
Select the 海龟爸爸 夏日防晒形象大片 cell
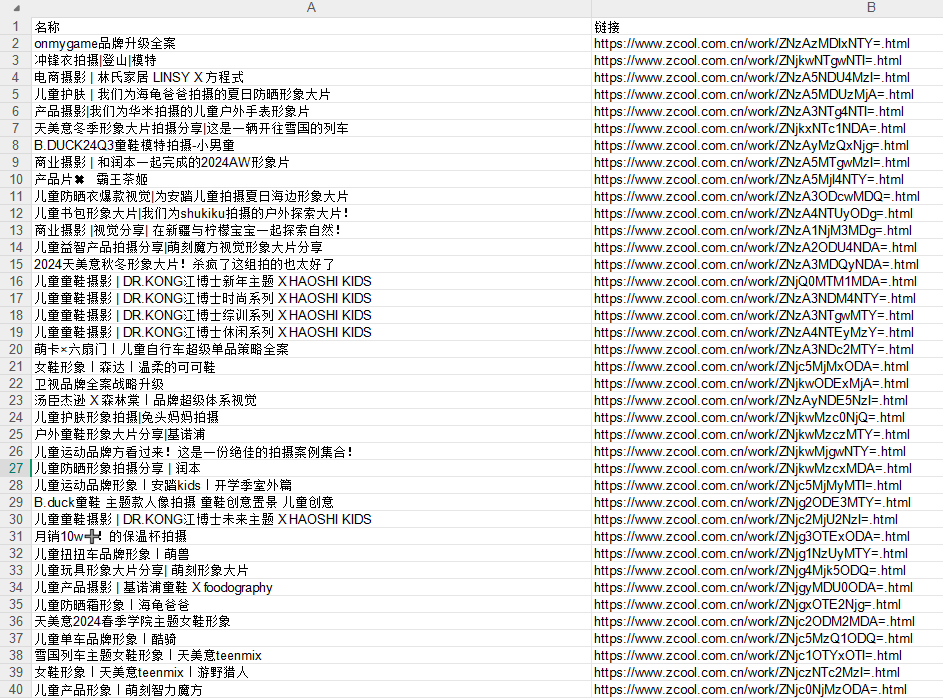click(x=311, y=94)
